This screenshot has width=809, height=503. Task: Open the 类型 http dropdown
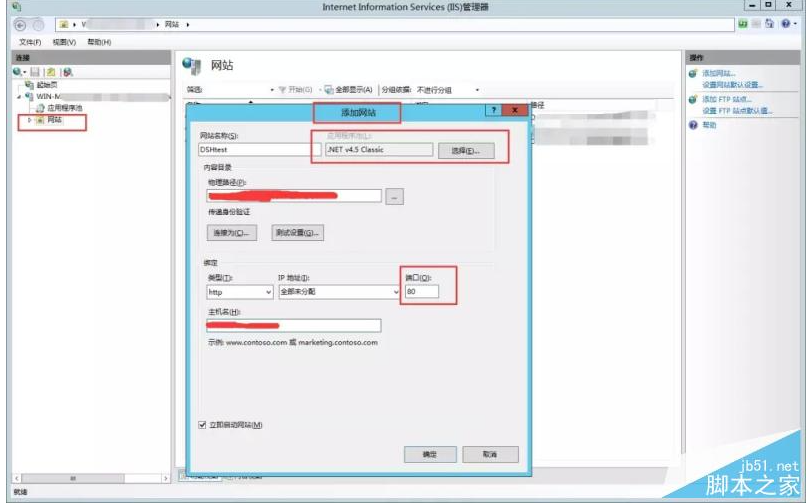coord(239,292)
